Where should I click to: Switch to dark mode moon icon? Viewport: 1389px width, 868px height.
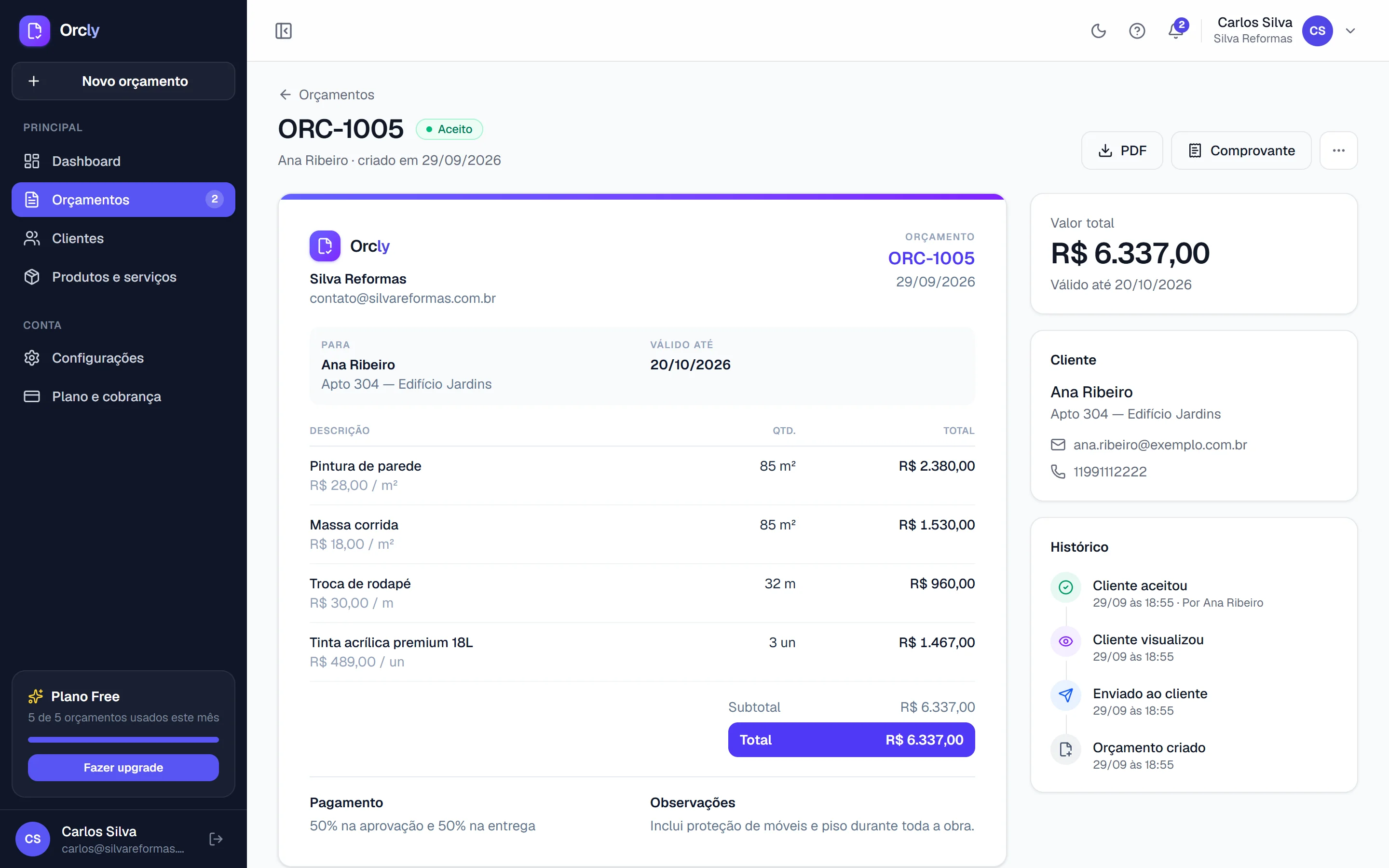click(x=1098, y=30)
